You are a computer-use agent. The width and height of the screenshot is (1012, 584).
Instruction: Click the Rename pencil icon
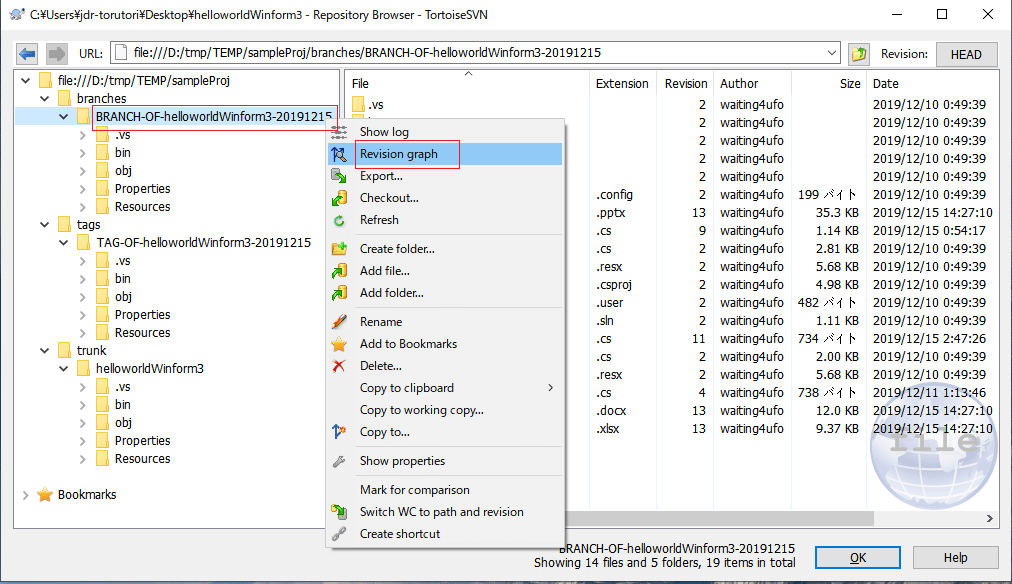[339, 321]
